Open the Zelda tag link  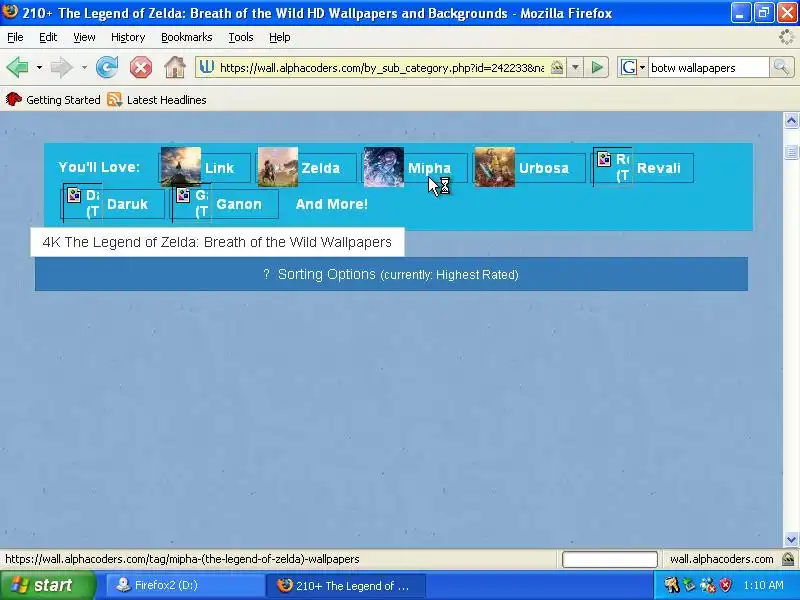[x=320, y=168]
